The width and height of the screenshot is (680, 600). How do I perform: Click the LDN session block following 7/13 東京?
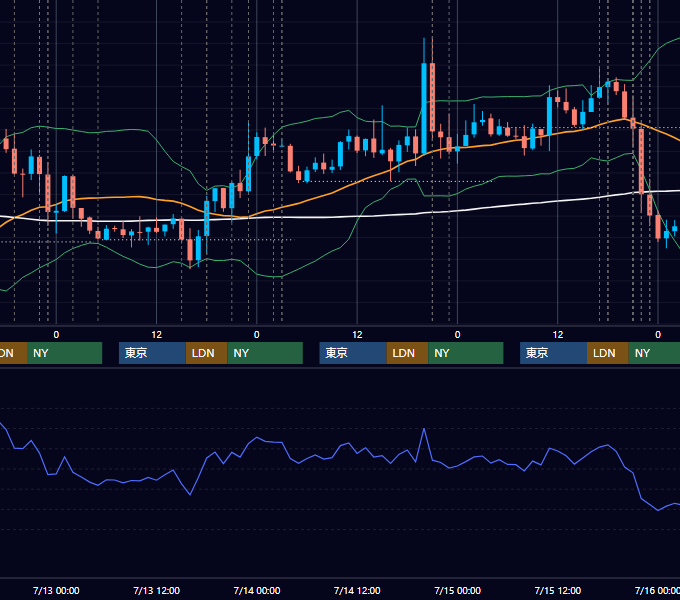click(206, 353)
